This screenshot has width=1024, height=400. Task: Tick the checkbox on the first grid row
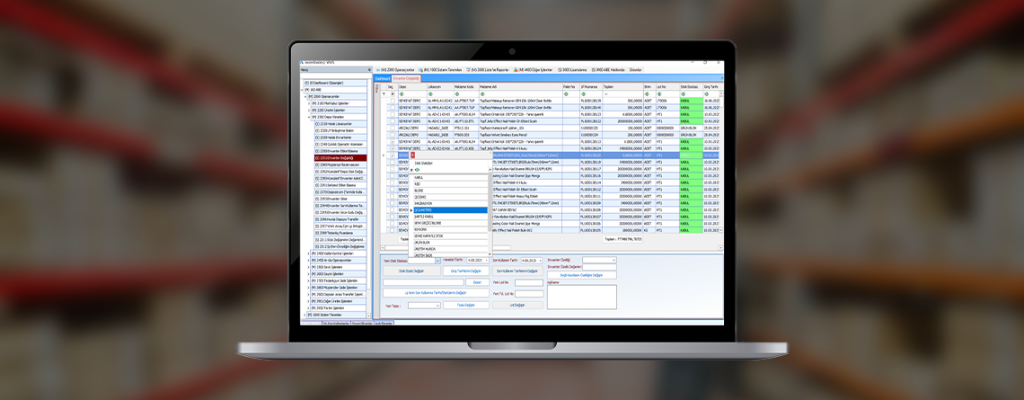click(x=390, y=101)
